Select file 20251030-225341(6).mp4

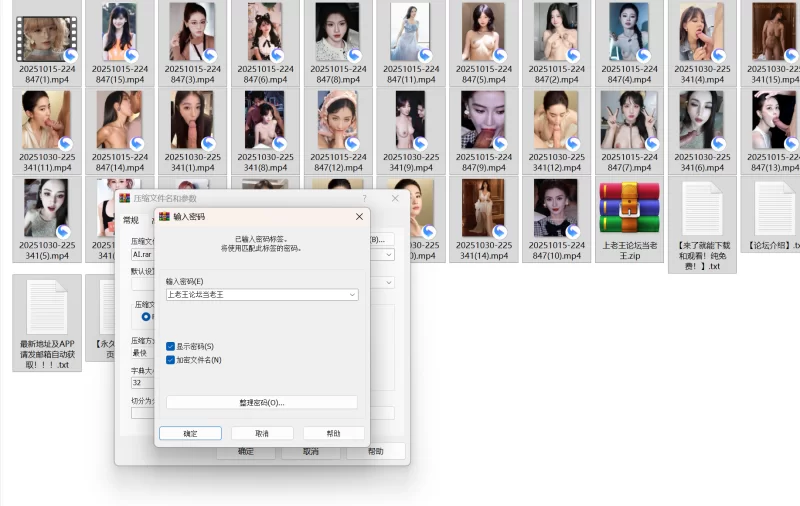[702, 132]
